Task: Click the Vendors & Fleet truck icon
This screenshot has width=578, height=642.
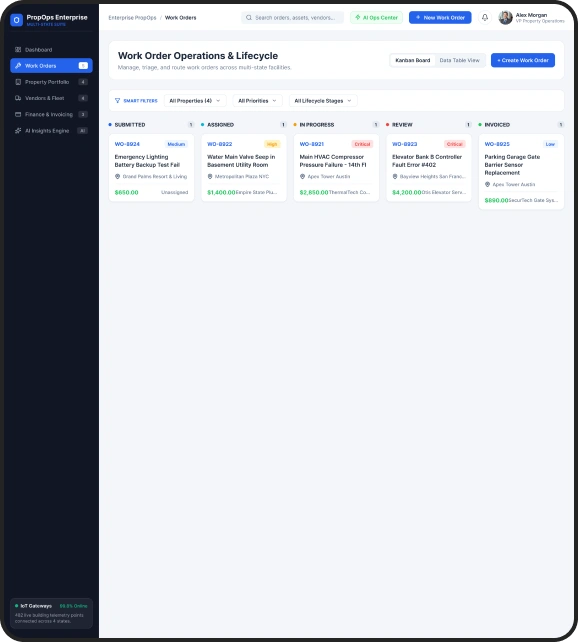Action: [x=18, y=98]
